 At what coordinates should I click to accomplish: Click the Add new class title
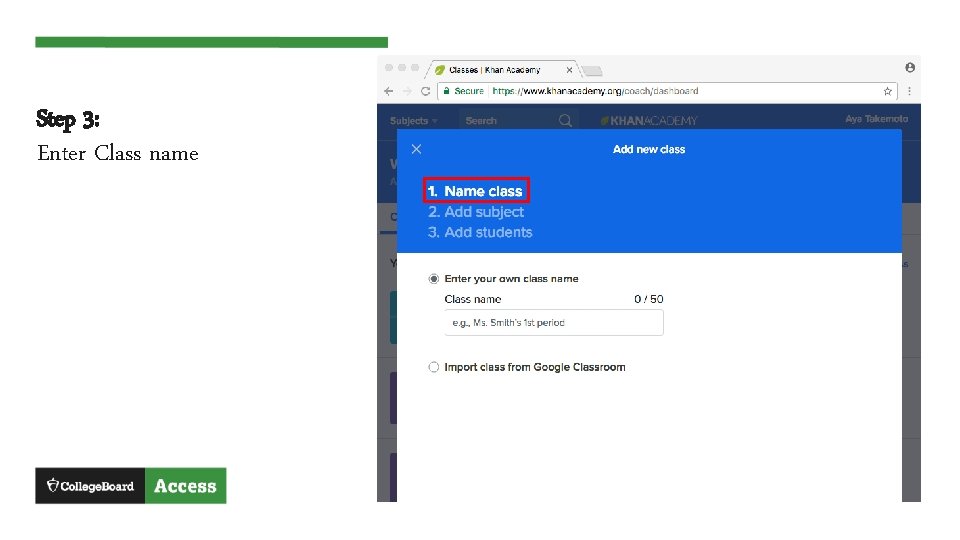point(649,149)
